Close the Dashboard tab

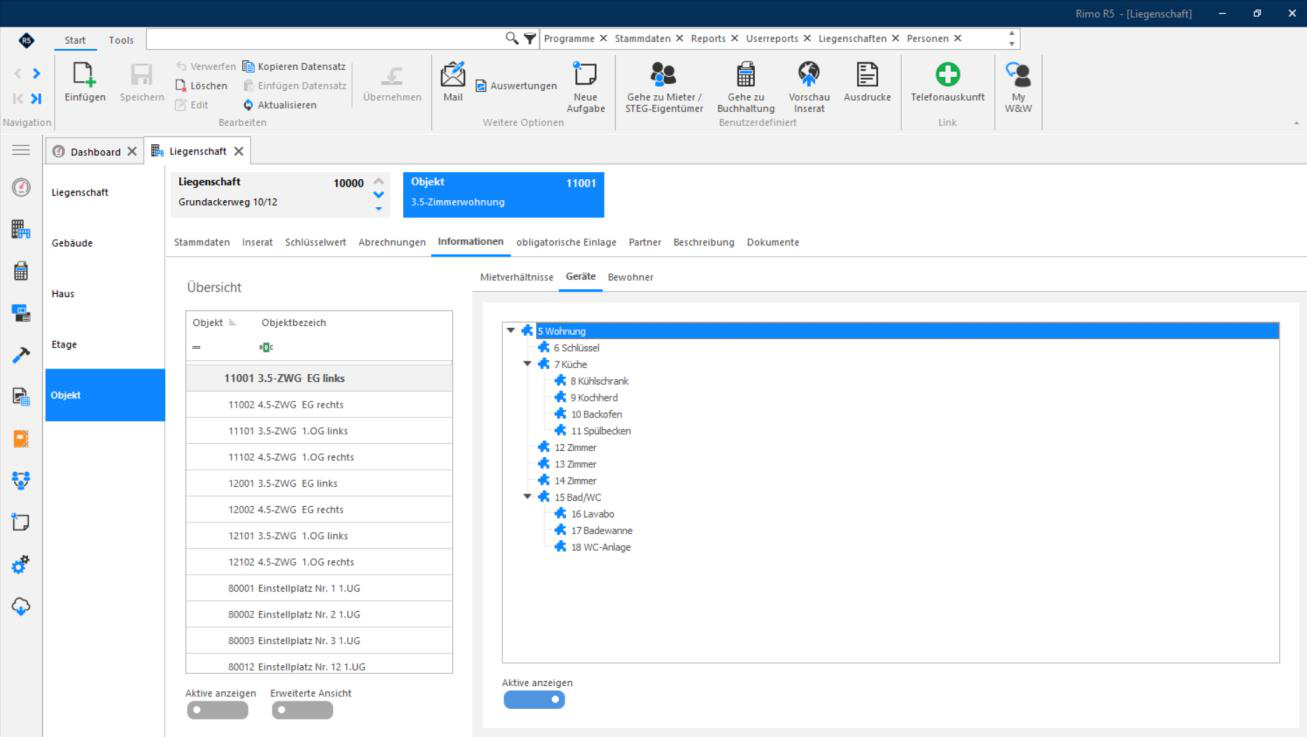tap(132, 152)
